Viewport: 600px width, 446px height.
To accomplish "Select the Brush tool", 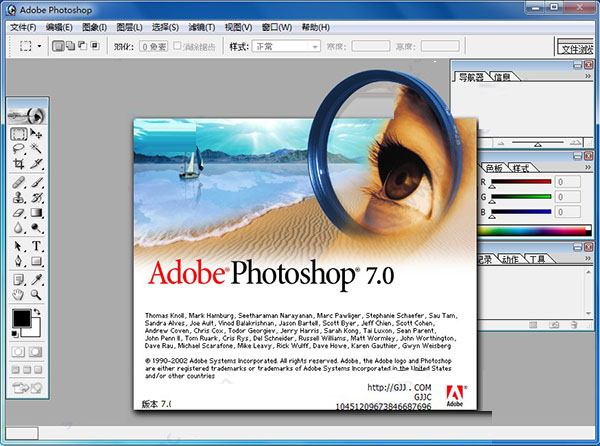I will (36, 182).
